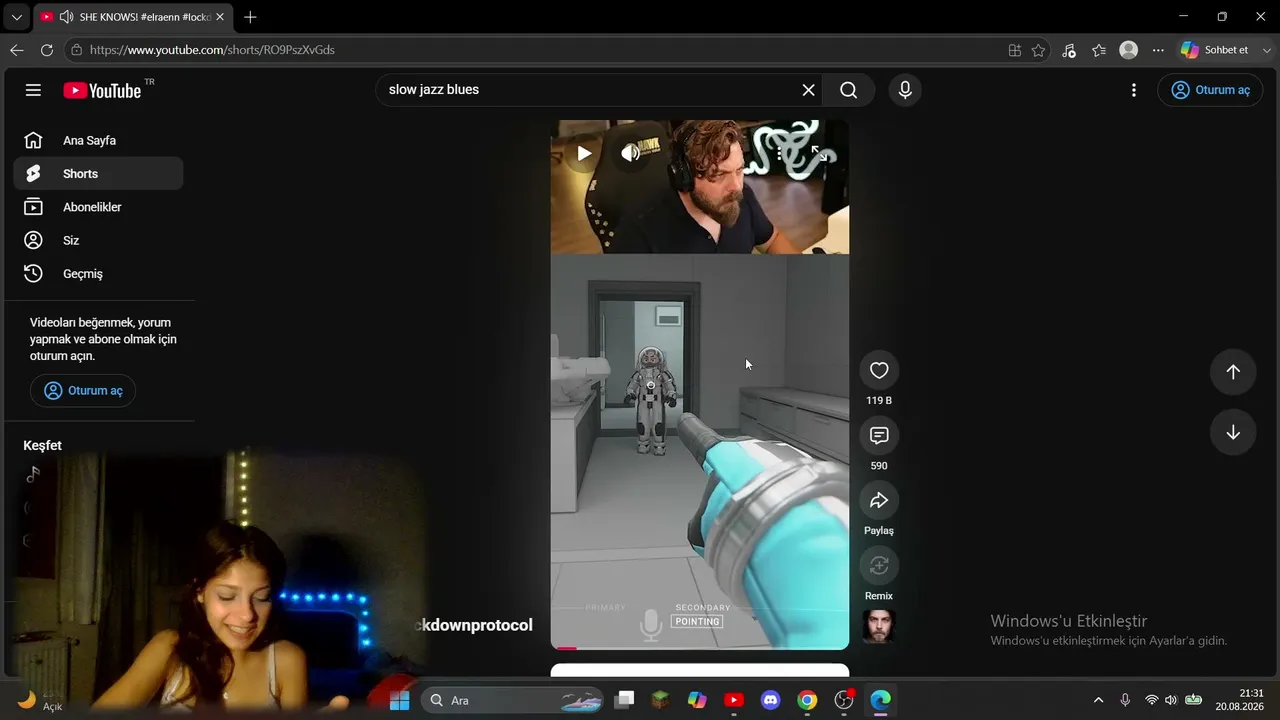Add this page to favorites with the star
Screen dimensions: 1280x720
pos(1039,50)
